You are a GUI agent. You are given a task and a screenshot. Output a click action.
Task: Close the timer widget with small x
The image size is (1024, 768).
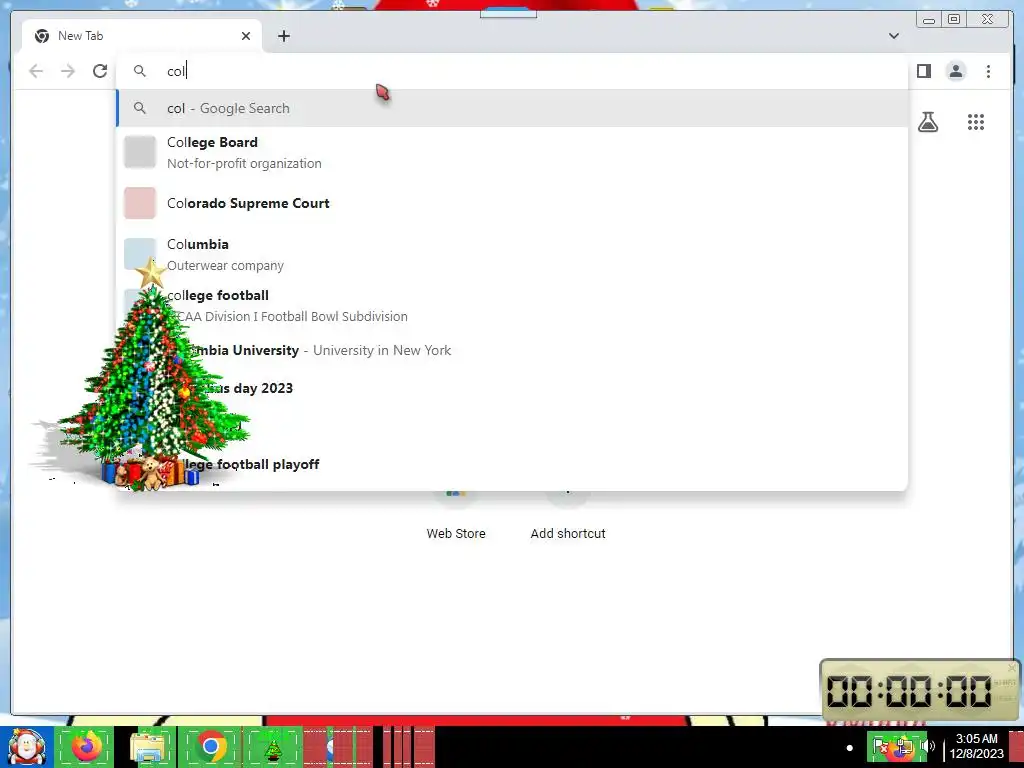pyautogui.click(x=1012, y=667)
